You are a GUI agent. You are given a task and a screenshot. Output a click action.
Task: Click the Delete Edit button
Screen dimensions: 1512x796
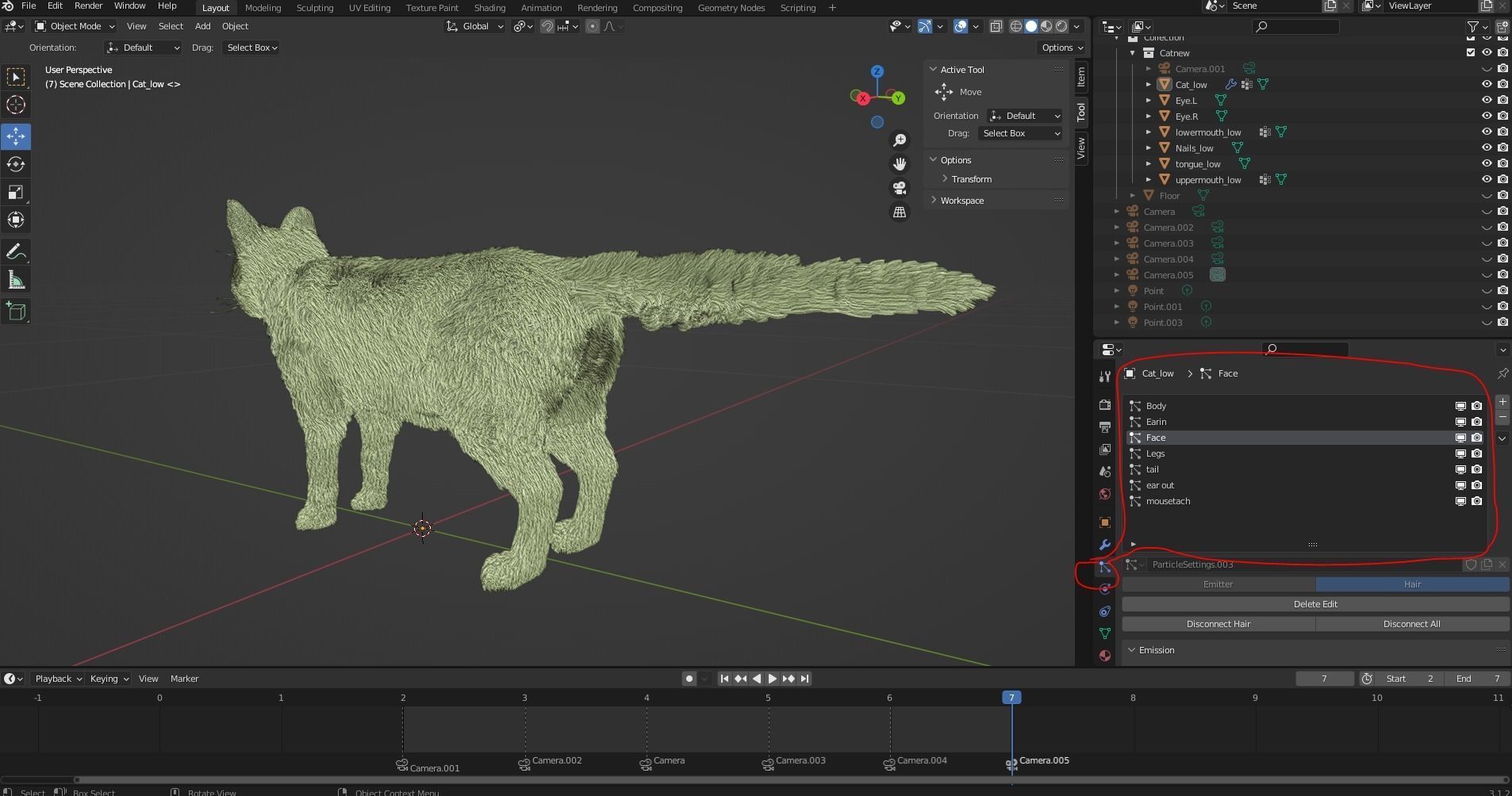(x=1315, y=604)
